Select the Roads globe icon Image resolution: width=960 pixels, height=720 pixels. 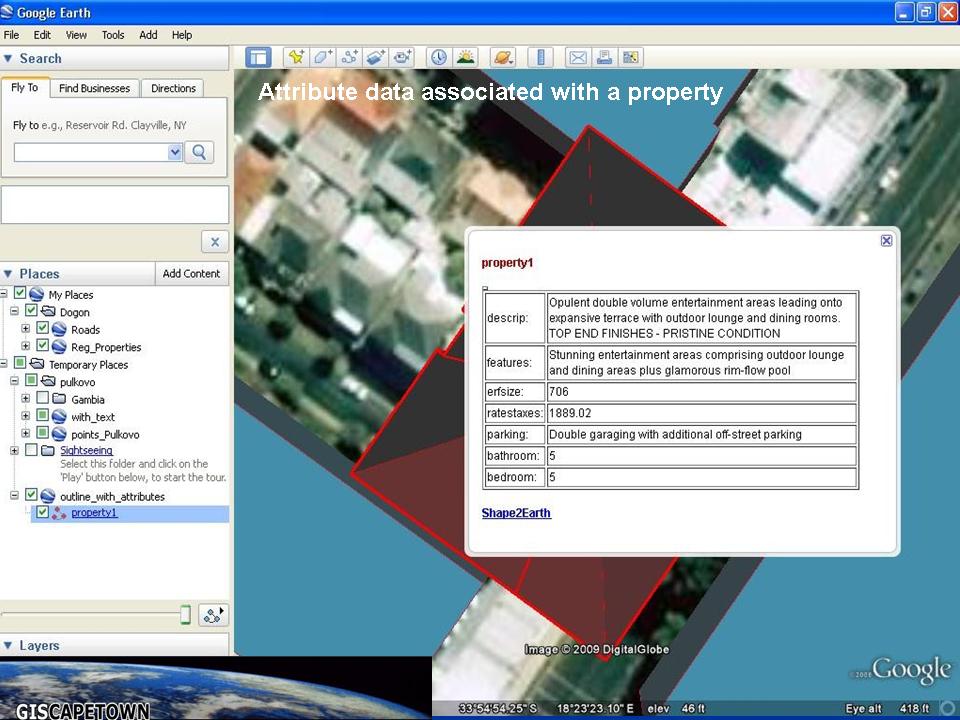coord(59,329)
